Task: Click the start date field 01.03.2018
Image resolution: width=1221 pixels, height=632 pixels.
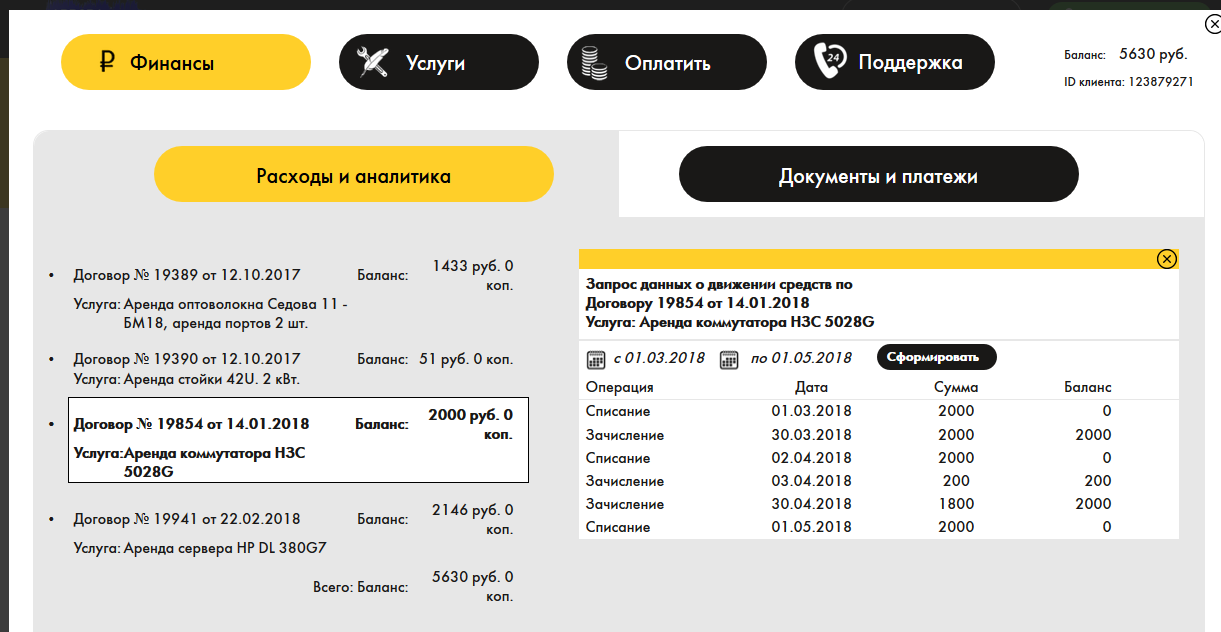Action: 659,358
